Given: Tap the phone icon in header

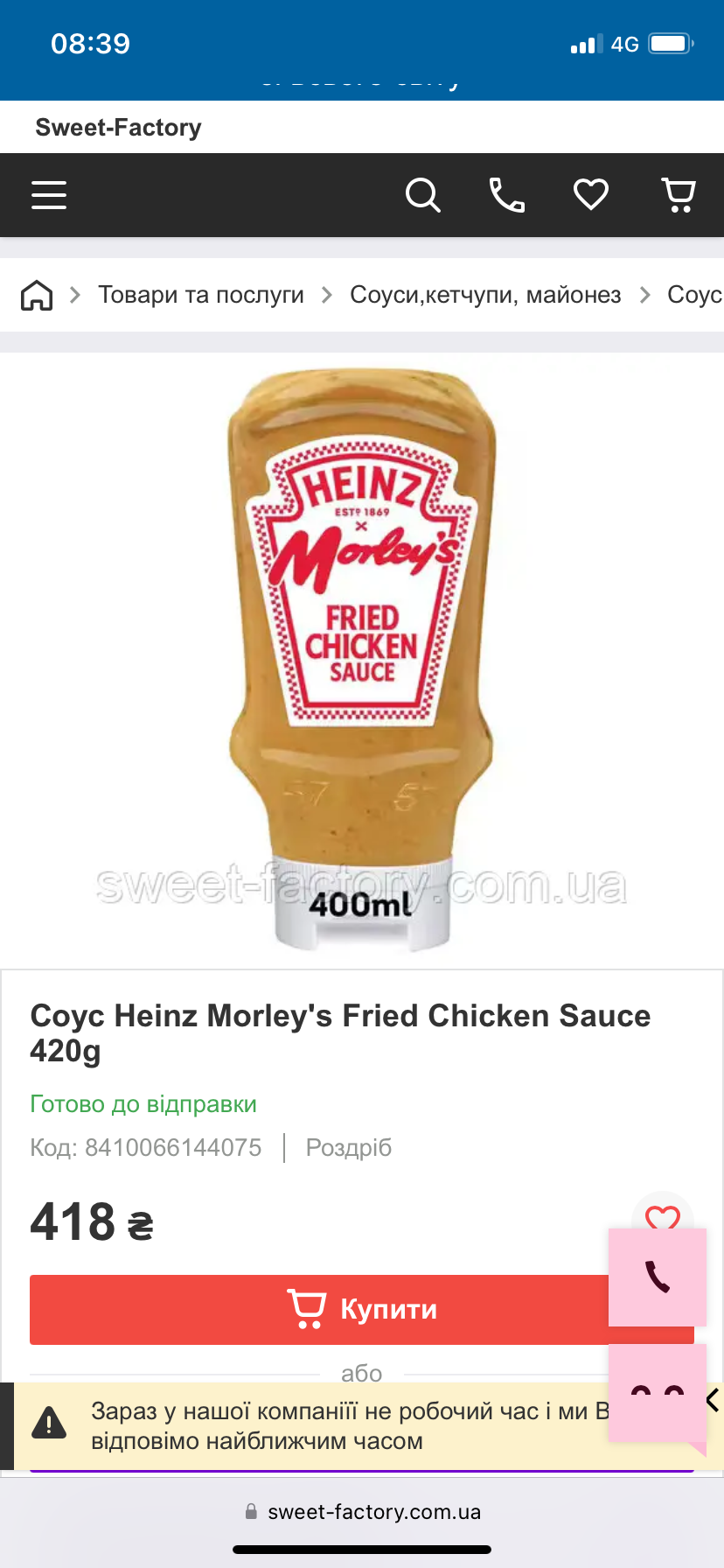Looking at the screenshot, I should 506,195.
